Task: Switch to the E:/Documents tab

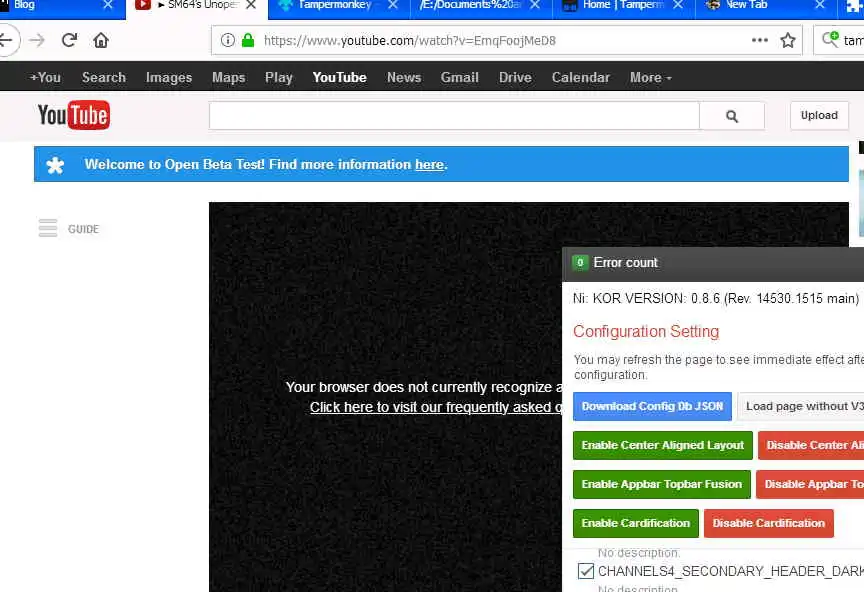Action: 471,6
